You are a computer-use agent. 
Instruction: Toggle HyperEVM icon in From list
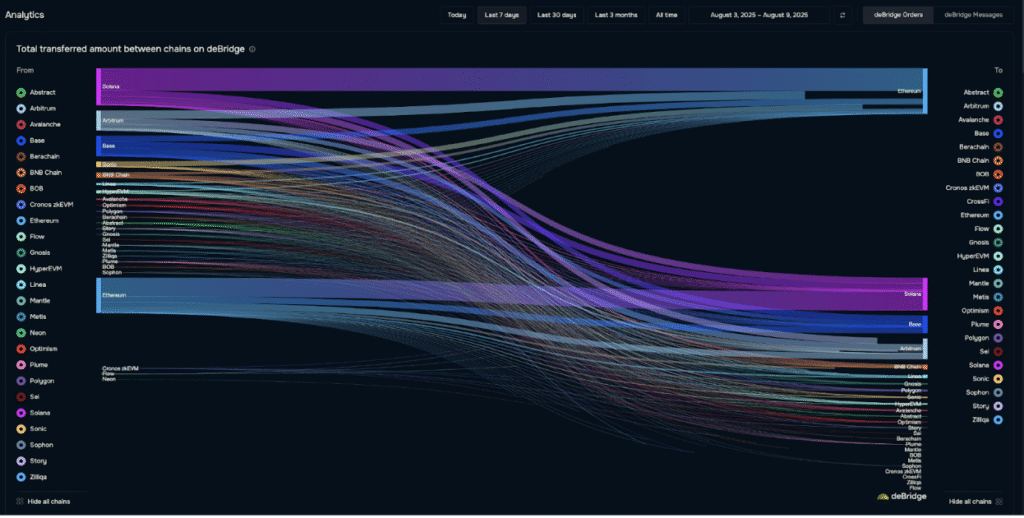pos(21,269)
